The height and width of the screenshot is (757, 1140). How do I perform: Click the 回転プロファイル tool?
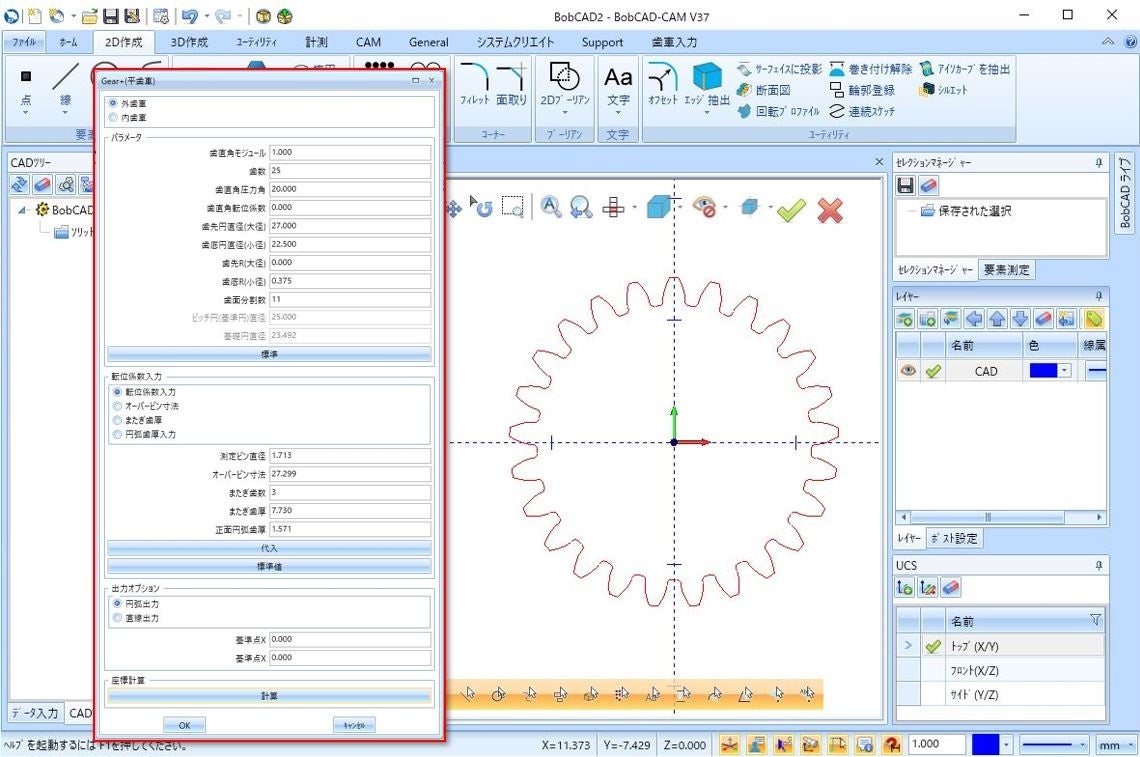point(779,111)
